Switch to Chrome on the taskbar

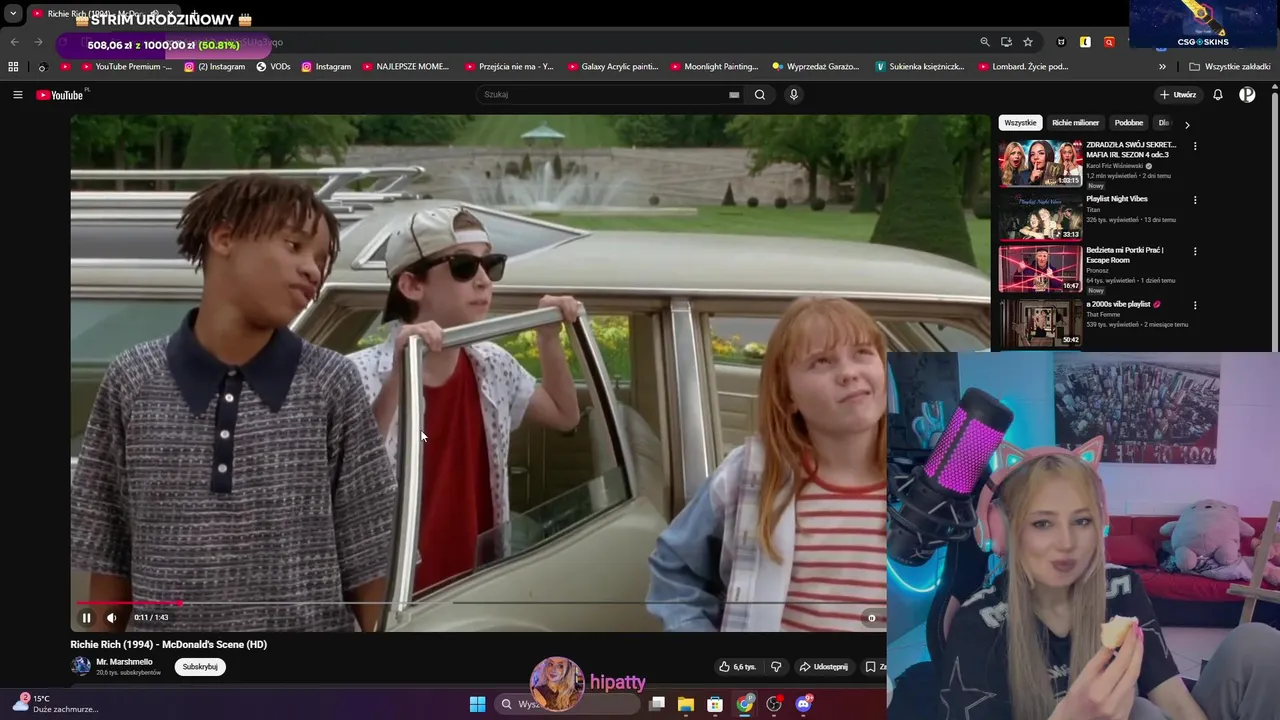[x=745, y=704]
